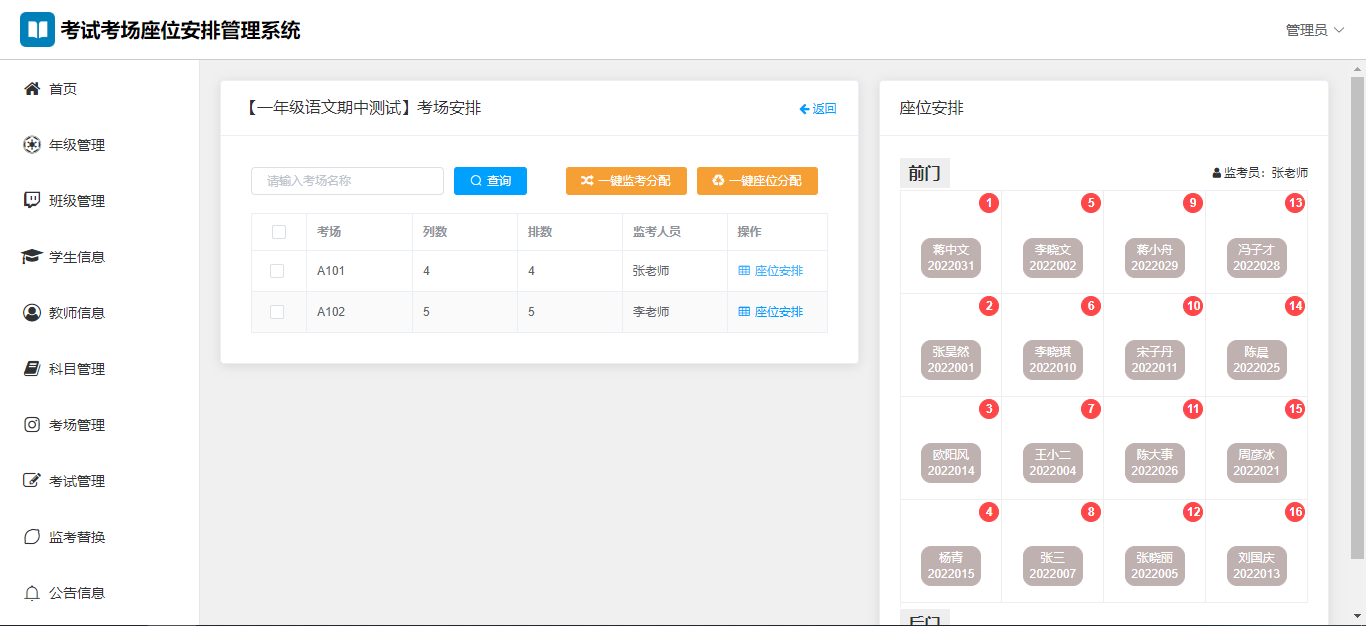
Task: Click the left arrow icon next to 返回
Action: click(804, 109)
